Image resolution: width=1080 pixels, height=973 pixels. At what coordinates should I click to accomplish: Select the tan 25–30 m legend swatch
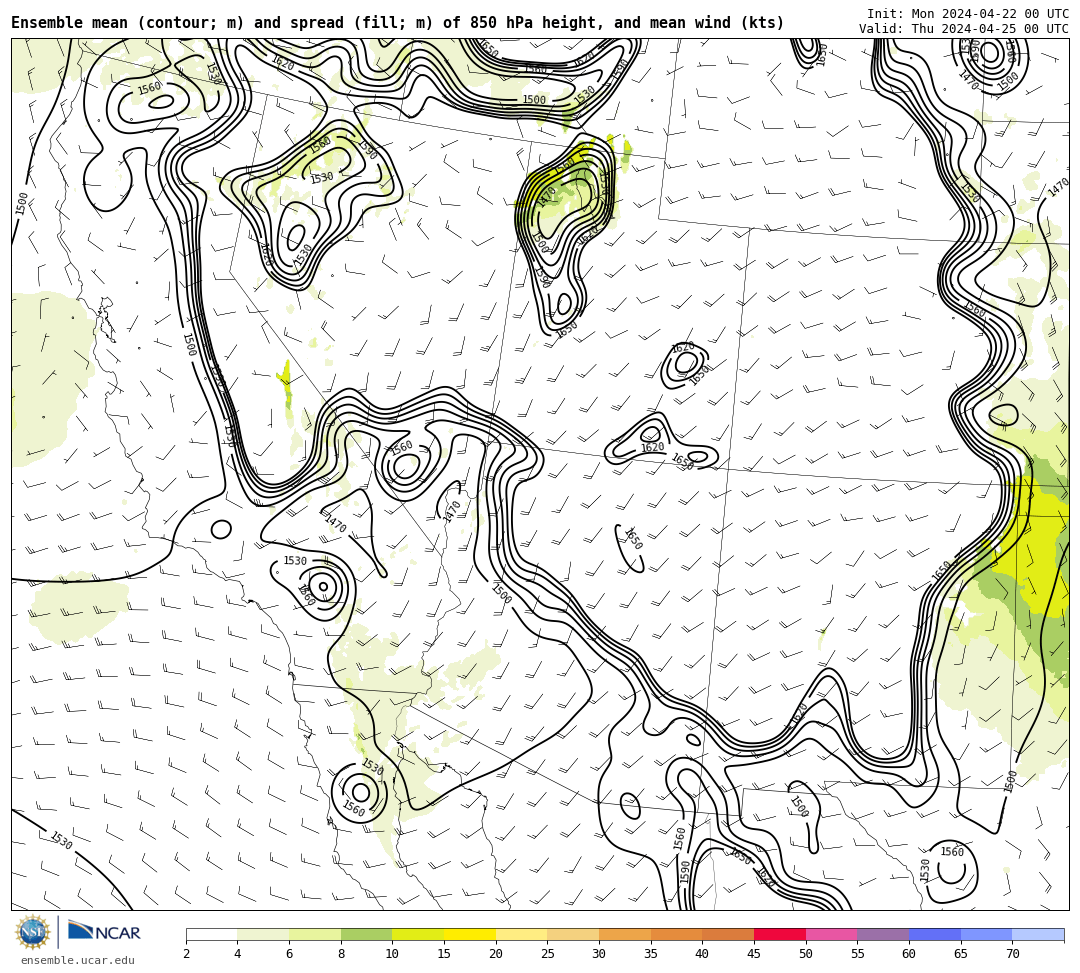573,934
